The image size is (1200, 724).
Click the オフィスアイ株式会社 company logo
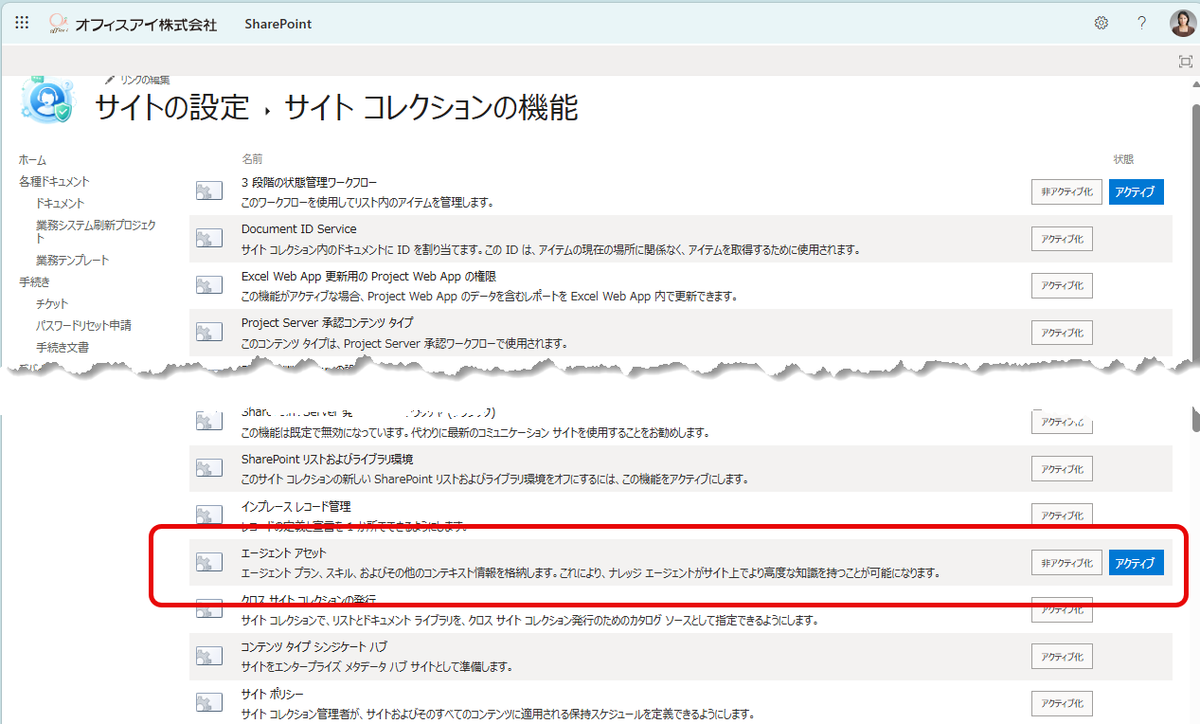coord(133,24)
